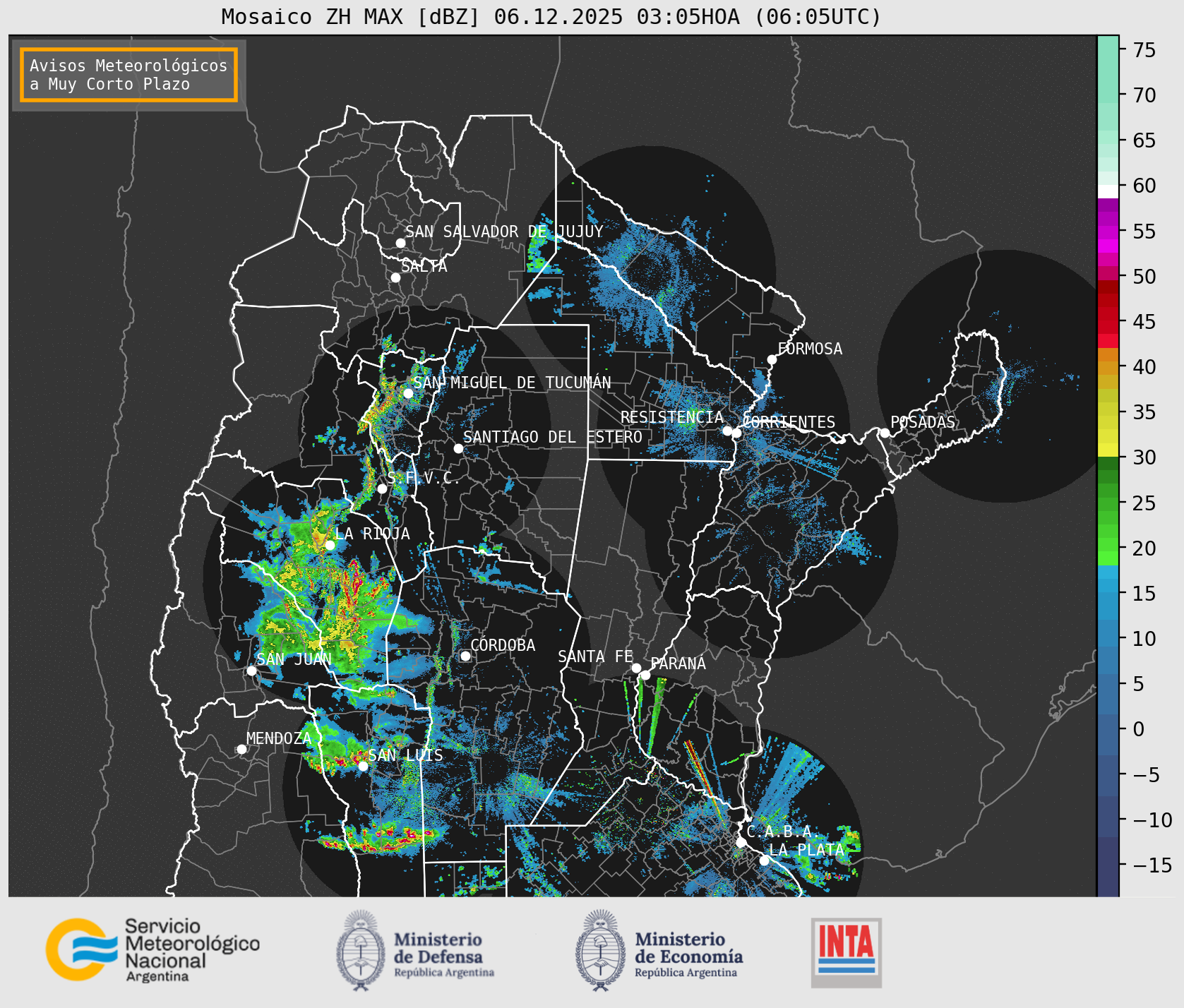Click the 0 tick label on the color scale

tap(1139, 729)
